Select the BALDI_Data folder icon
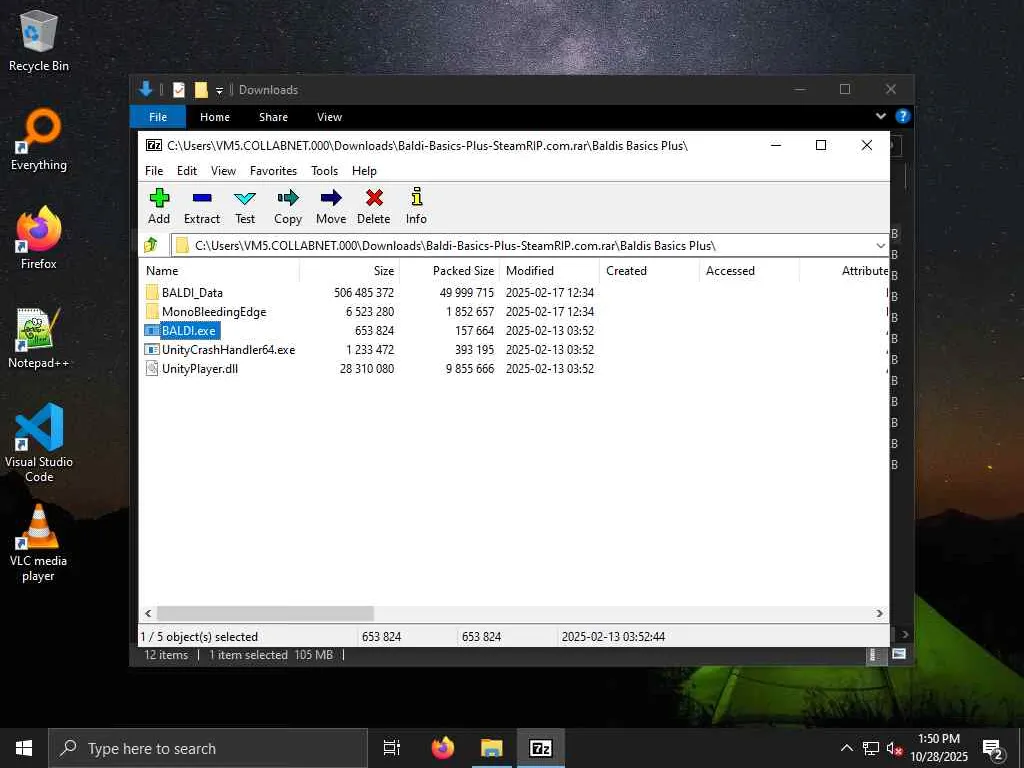This screenshot has height=768, width=1024. pyautogui.click(x=152, y=292)
